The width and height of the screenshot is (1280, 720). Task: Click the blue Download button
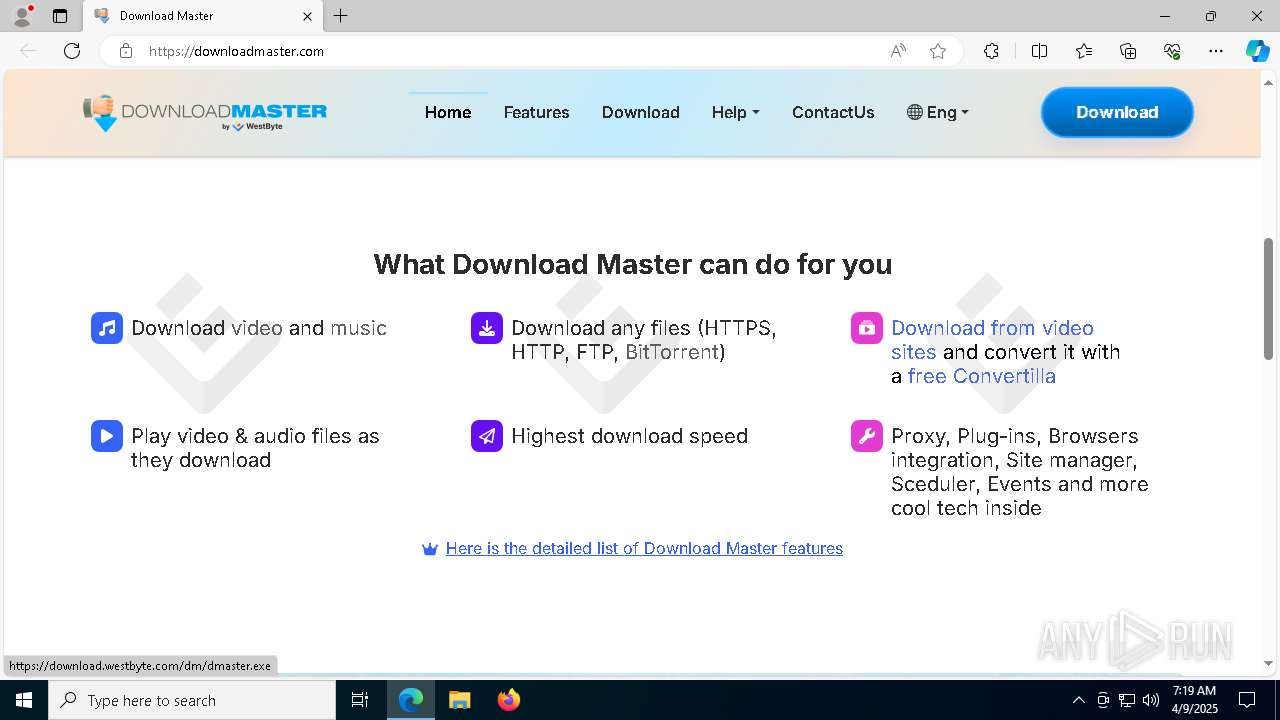[1117, 112]
